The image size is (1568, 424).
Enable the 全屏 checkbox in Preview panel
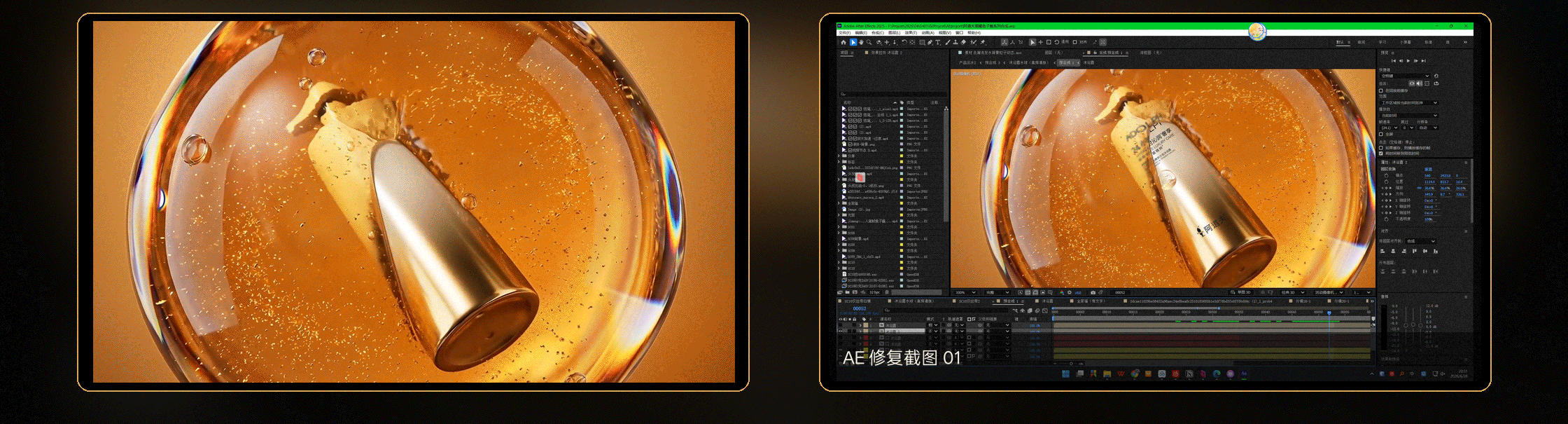click(x=1381, y=134)
